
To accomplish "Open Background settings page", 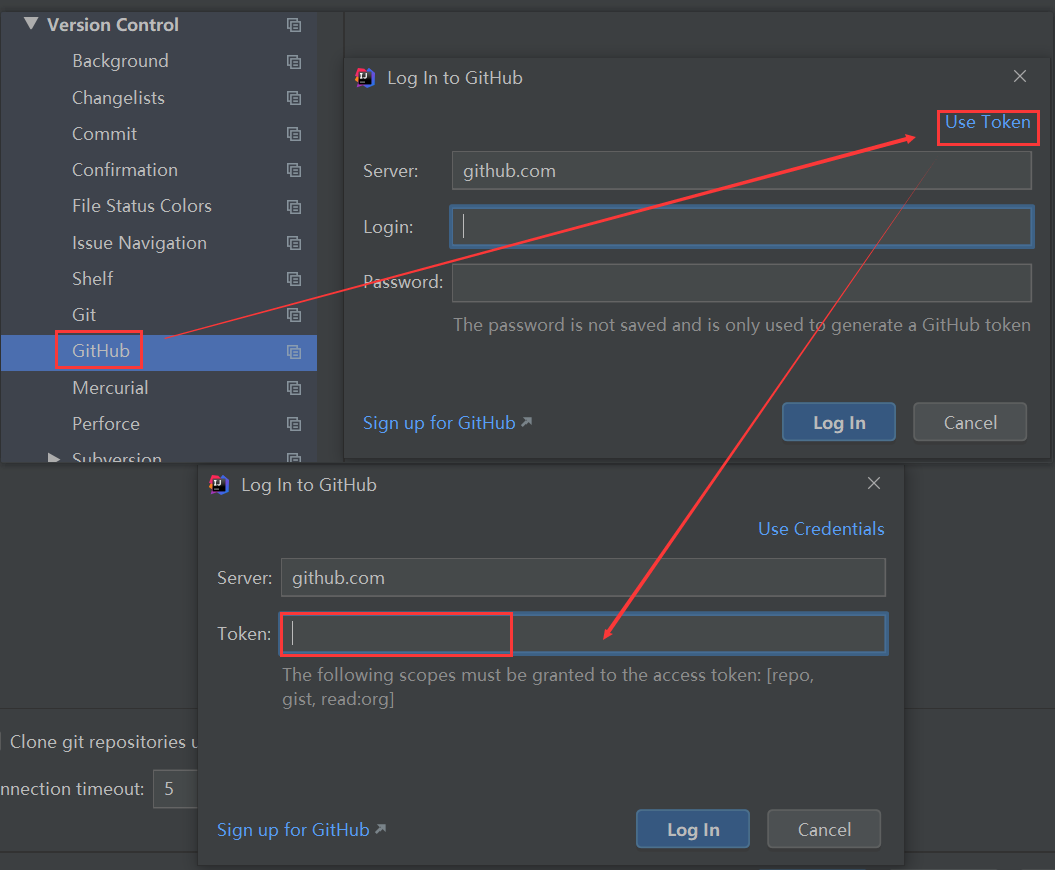I will click(120, 61).
